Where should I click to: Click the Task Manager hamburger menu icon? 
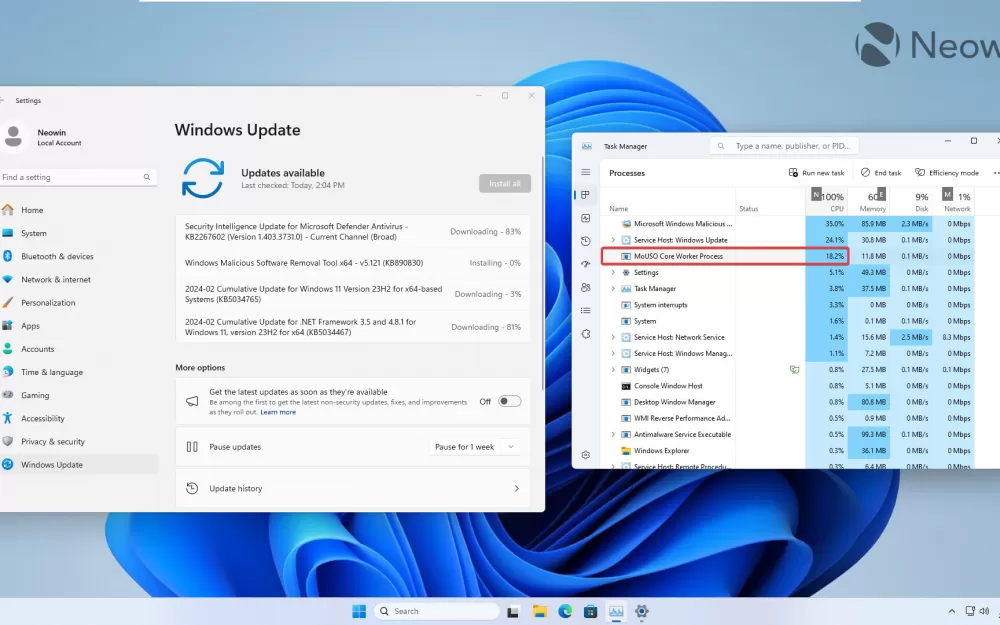click(586, 172)
